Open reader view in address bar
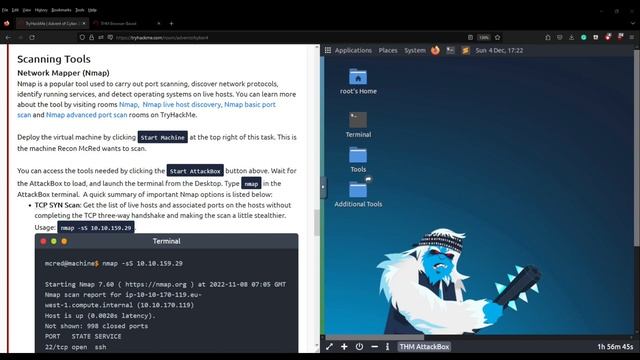This screenshot has width=640, height=360. click(x=470, y=37)
